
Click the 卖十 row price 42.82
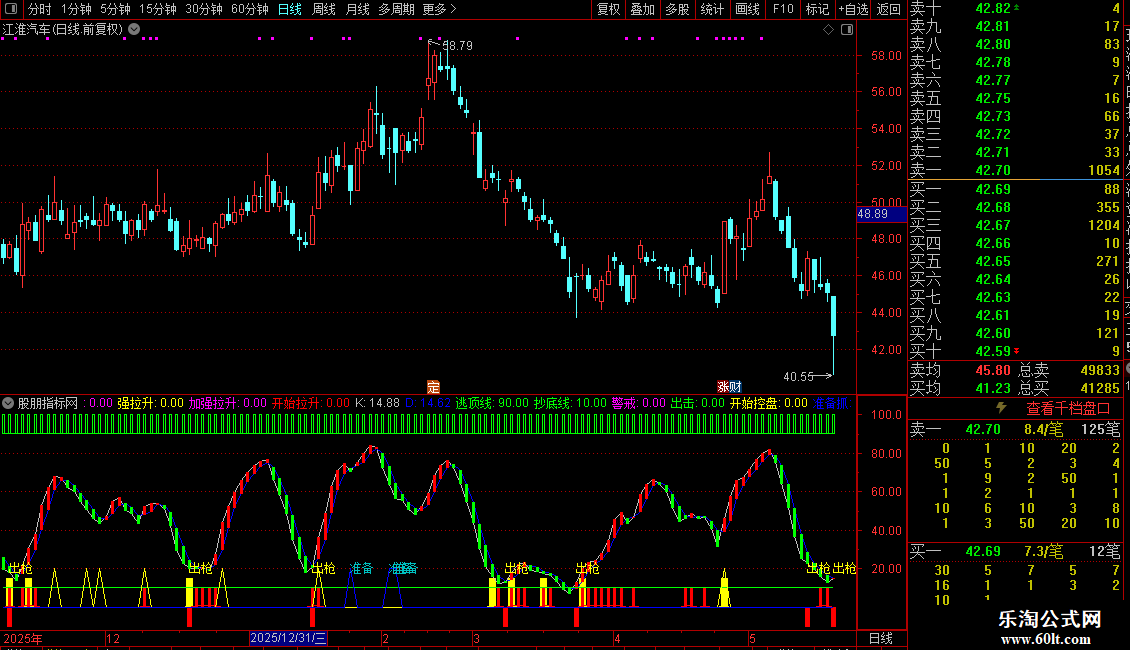pyautogui.click(x=992, y=8)
